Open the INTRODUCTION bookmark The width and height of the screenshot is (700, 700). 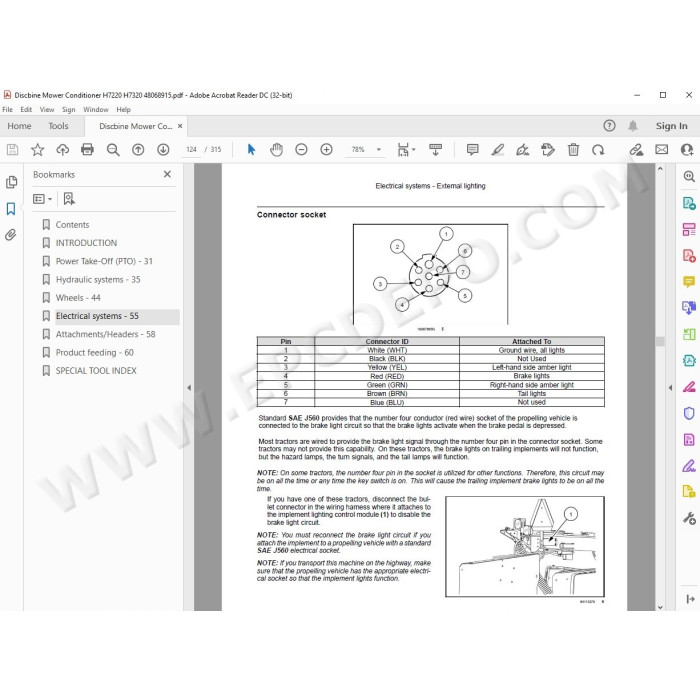tap(86, 243)
